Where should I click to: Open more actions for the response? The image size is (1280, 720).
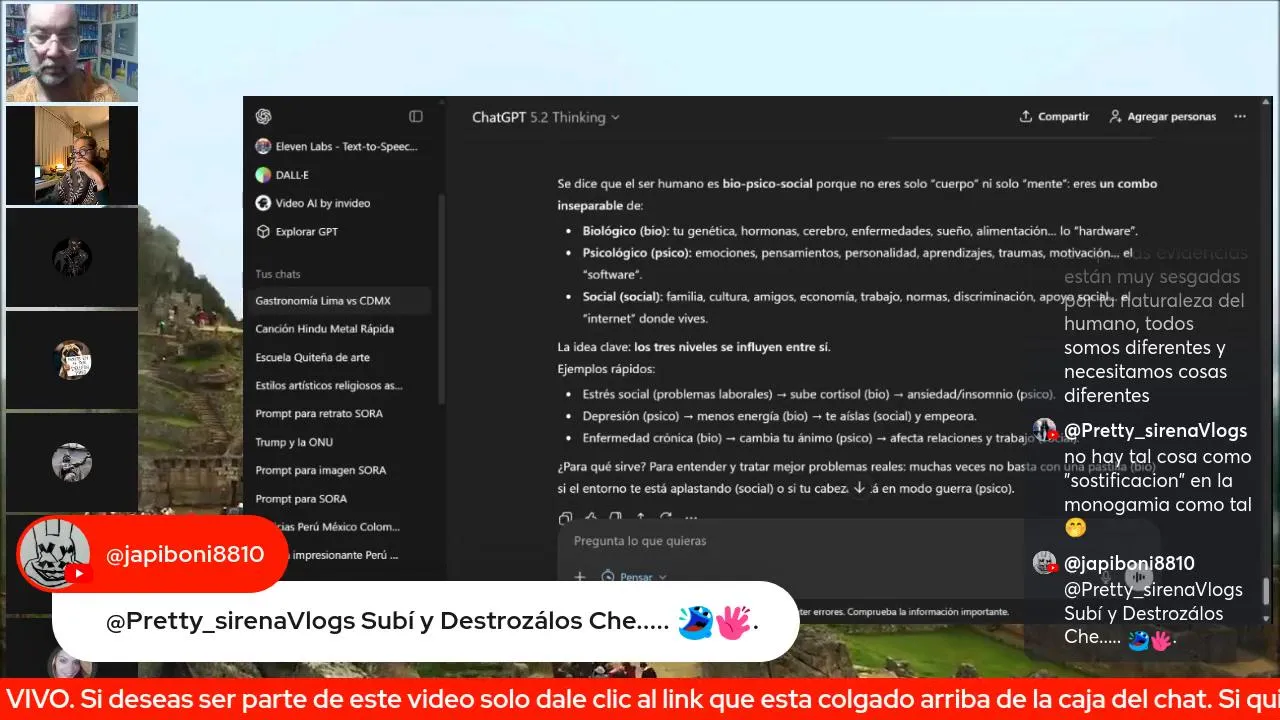(x=690, y=518)
